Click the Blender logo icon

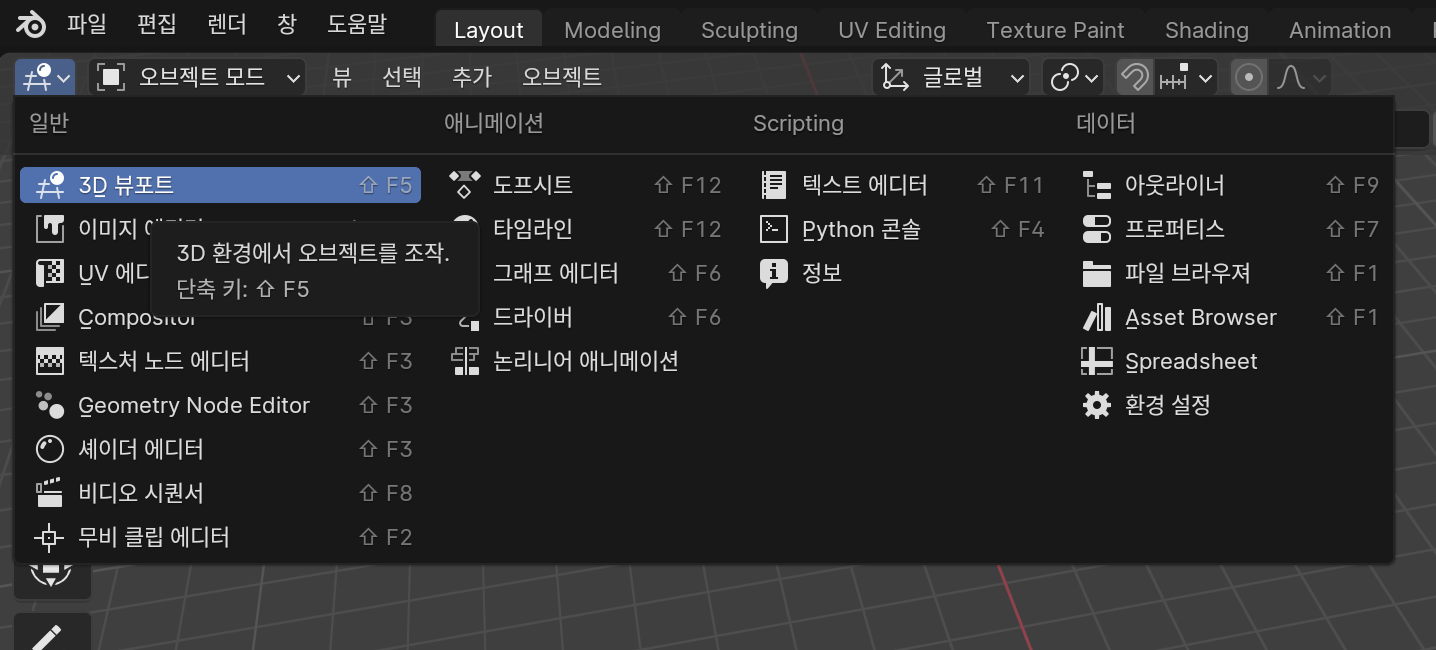tap(30, 26)
